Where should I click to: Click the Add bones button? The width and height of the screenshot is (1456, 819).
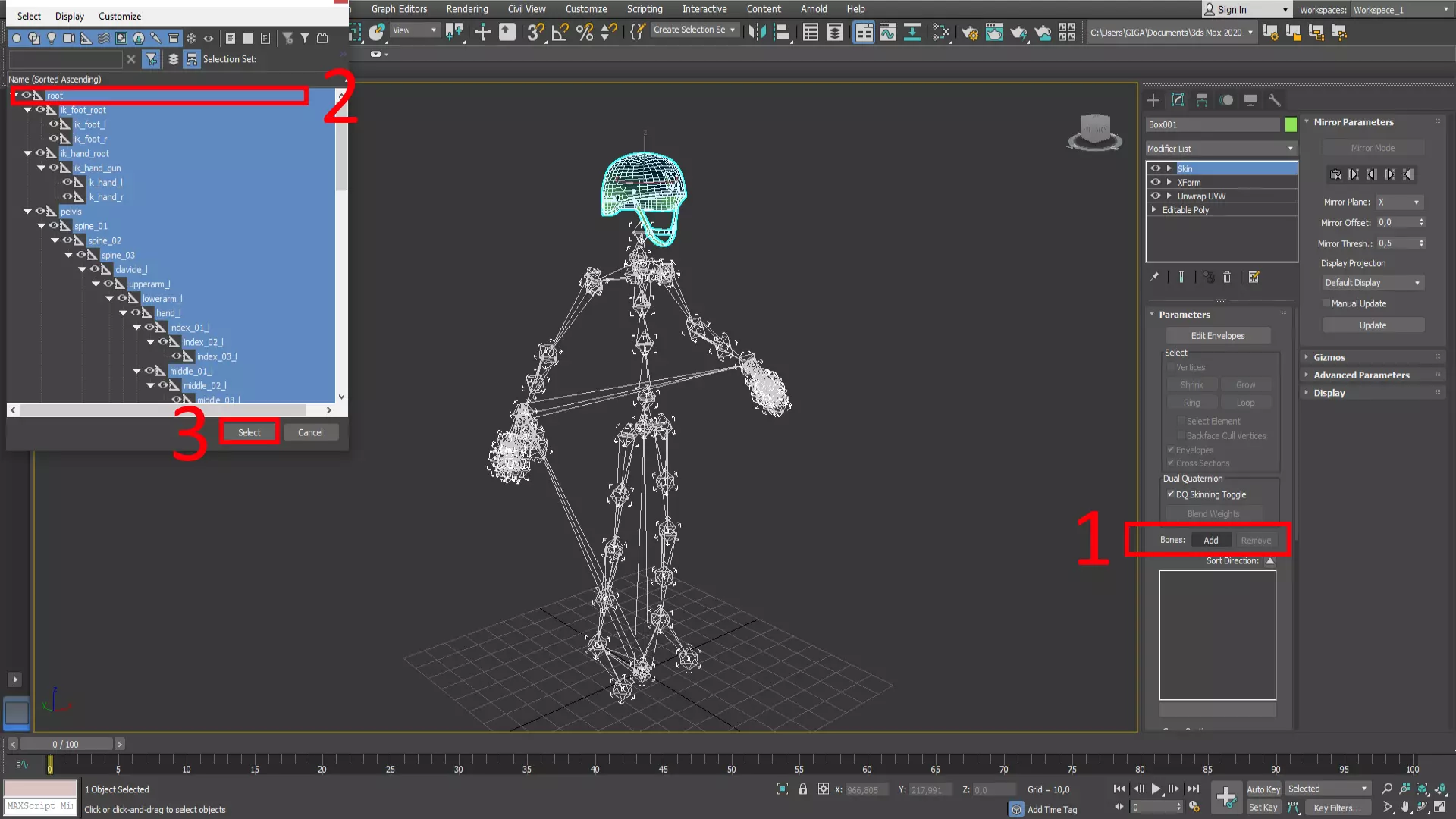[1210, 541]
